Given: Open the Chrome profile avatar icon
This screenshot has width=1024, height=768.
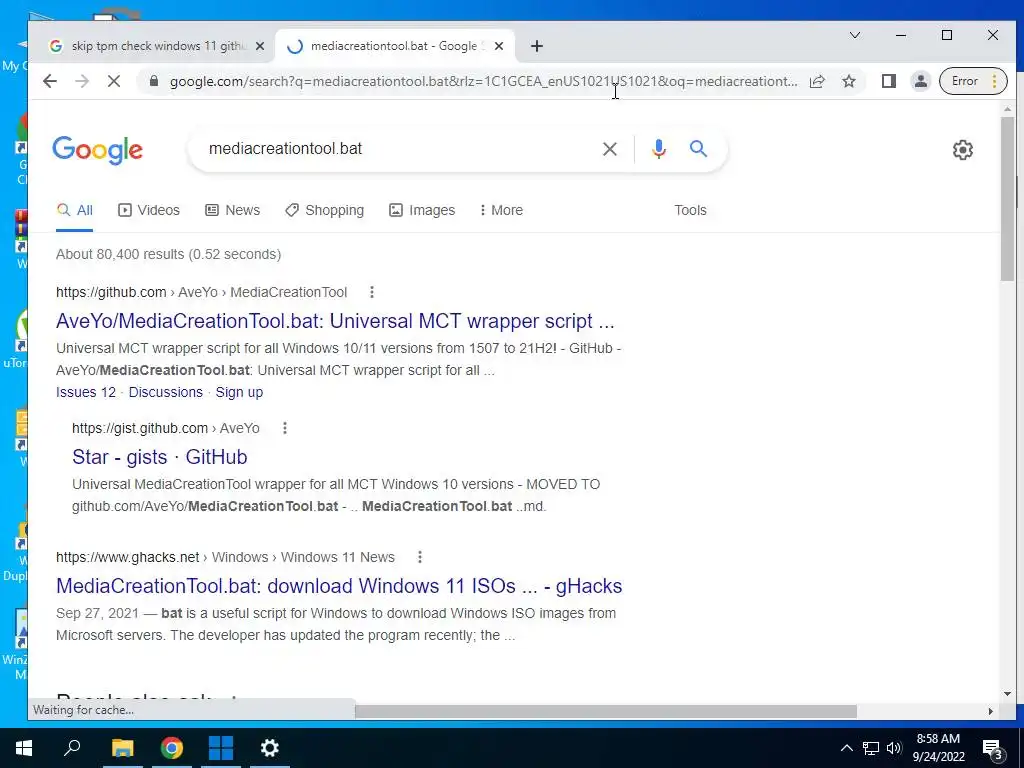Looking at the screenshot, I should click(920, 81).
